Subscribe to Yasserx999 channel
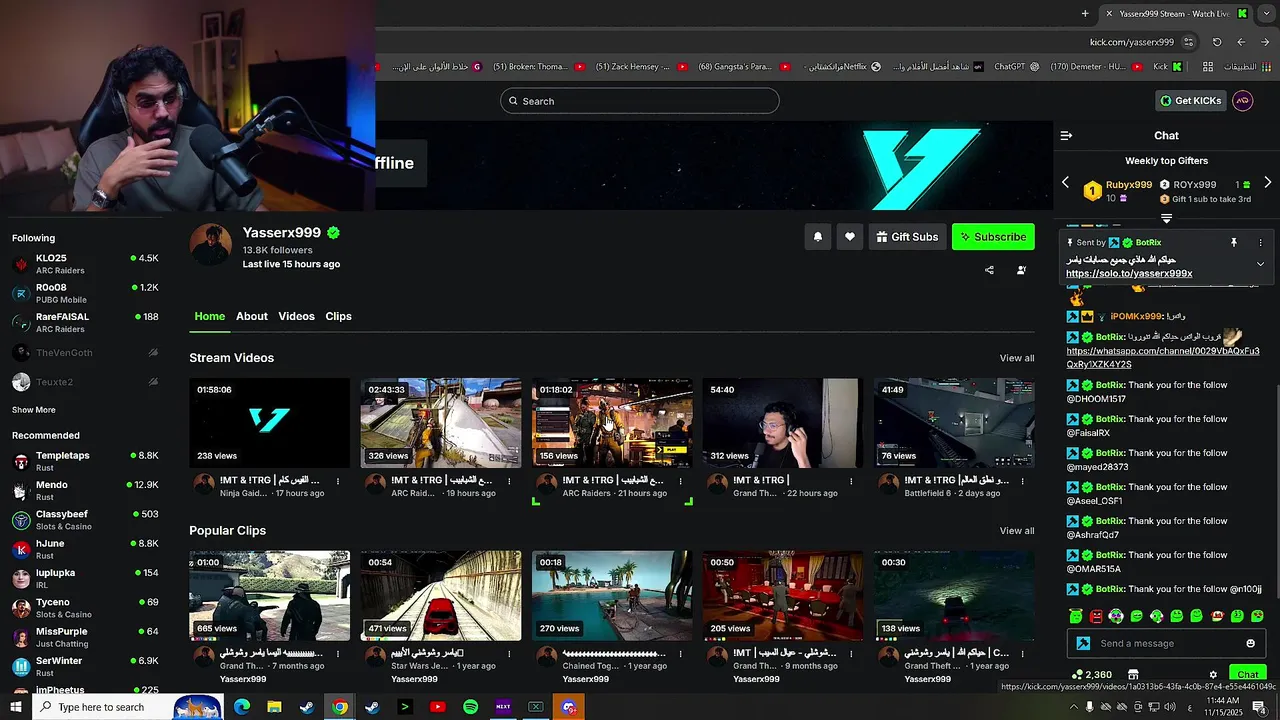Screen dimensions: 1280x720 (x=993, y=237)
